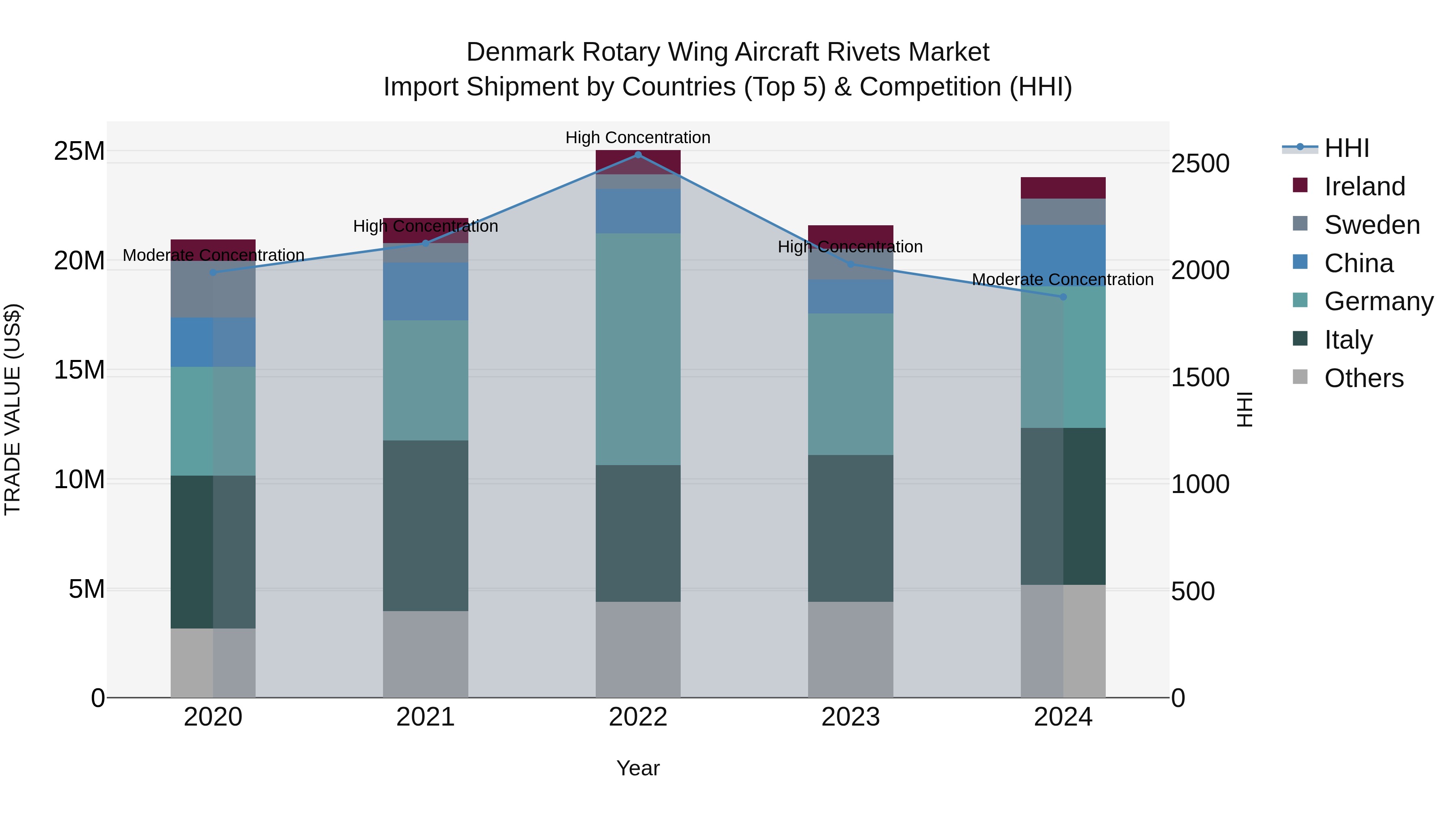Click the 2024 Ireland bar segment
Image resolution: width=1456 pixels, height=819 pixels.
(x=1063, y=188)
